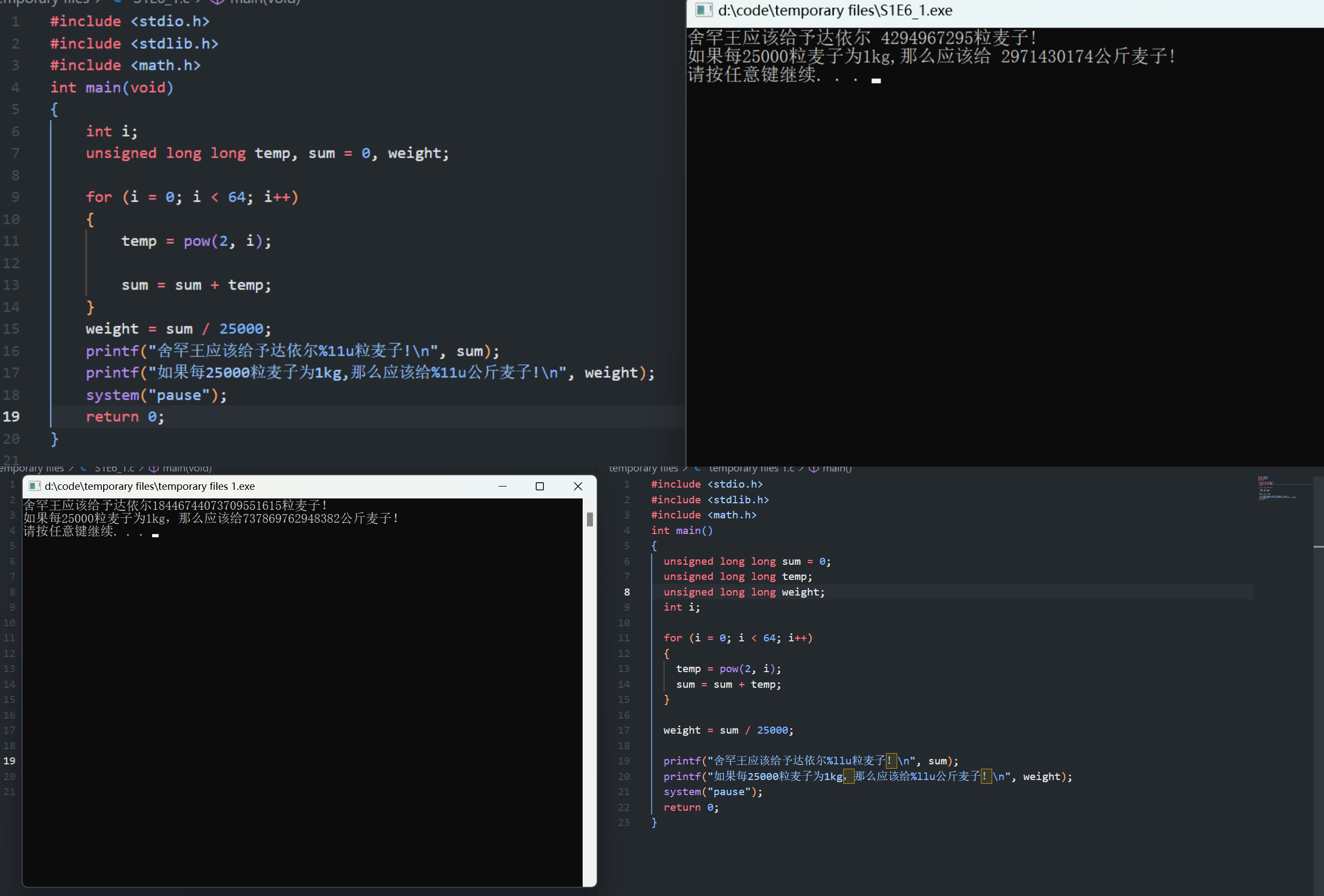
Task: Open the main() breadcrumb item
Action: [x=837, y=468]
